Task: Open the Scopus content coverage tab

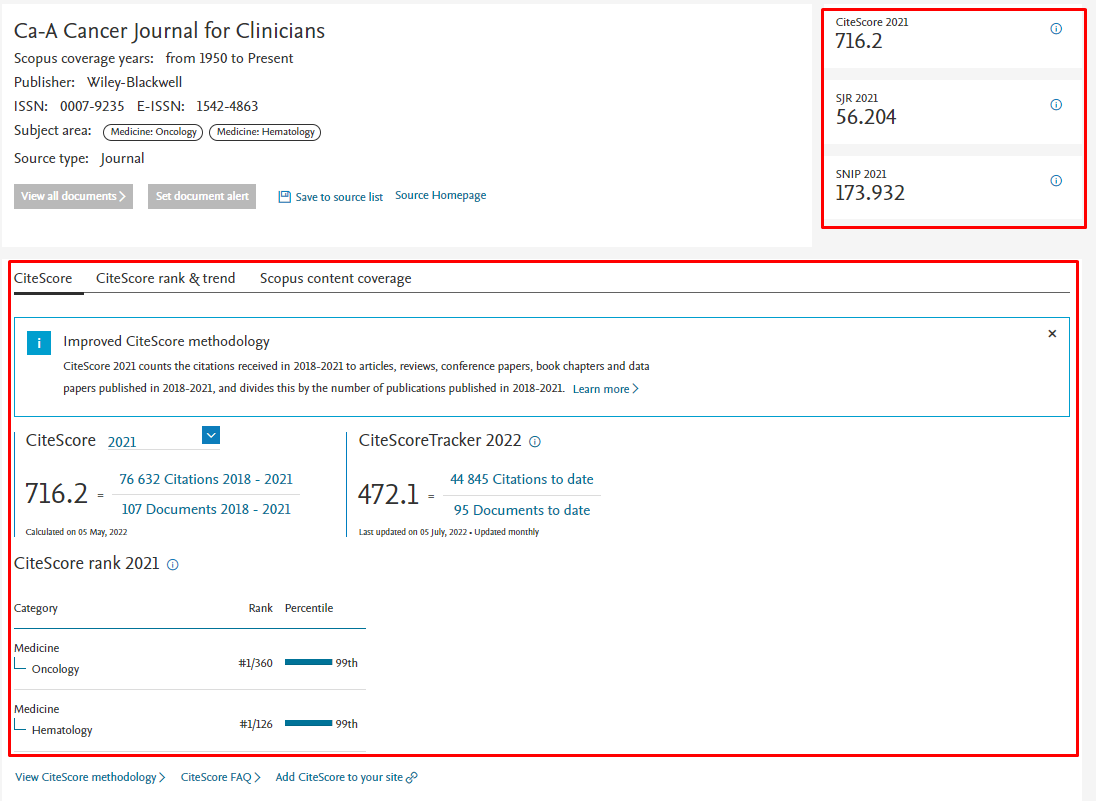Action: click(x=335, y=278)
